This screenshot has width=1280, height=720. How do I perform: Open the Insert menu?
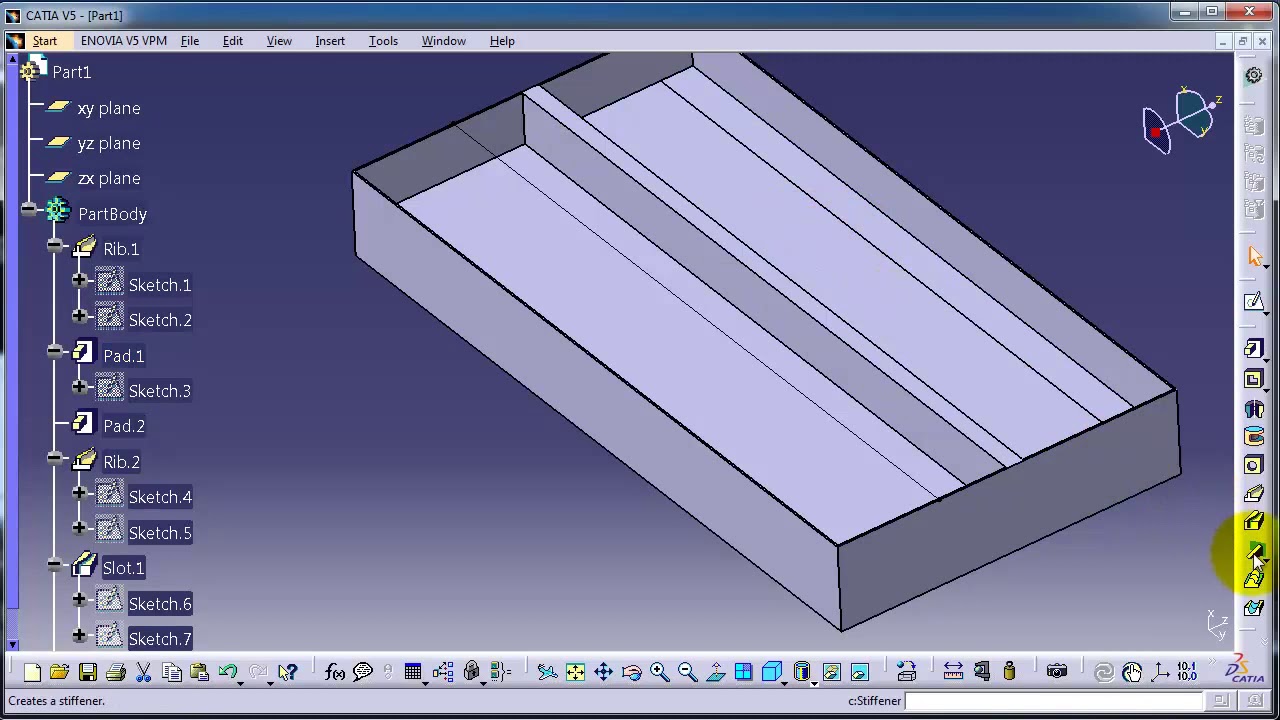pyautogui.click(x=330, y=41)
